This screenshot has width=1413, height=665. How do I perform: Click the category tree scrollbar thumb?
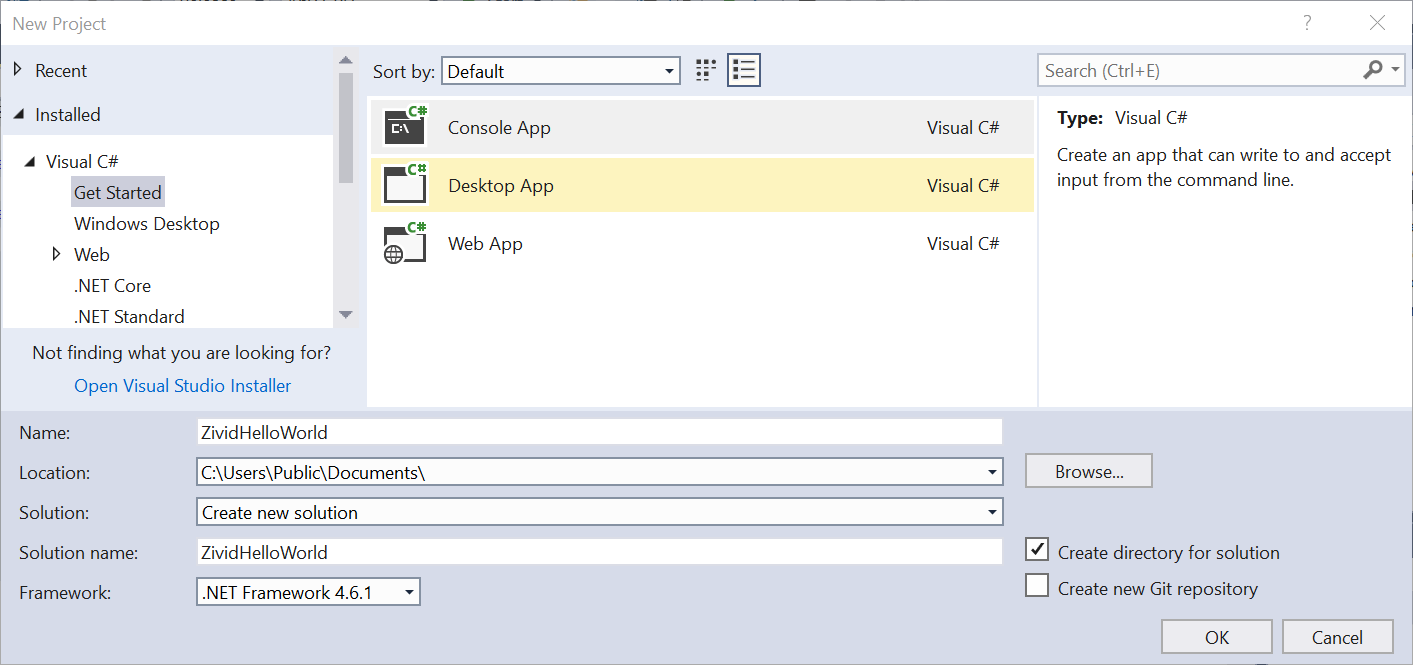[346, 128]
